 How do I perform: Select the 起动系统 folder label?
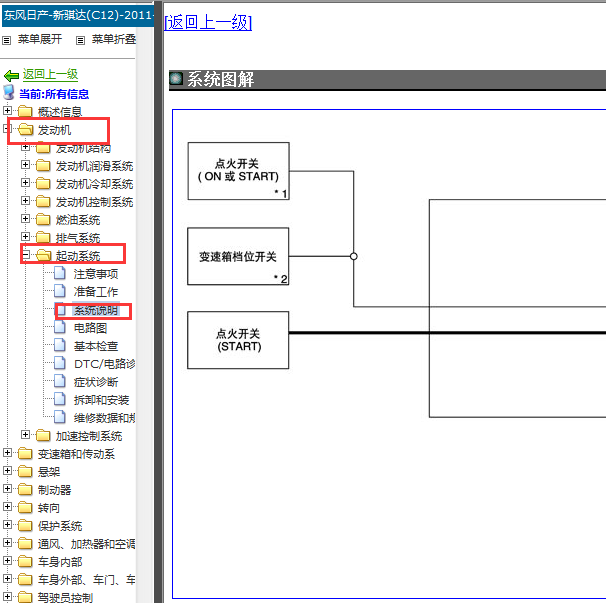point(78,256)
